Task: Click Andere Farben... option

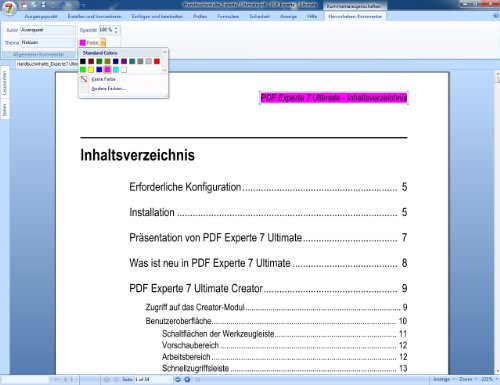Action: click(108, 88)
